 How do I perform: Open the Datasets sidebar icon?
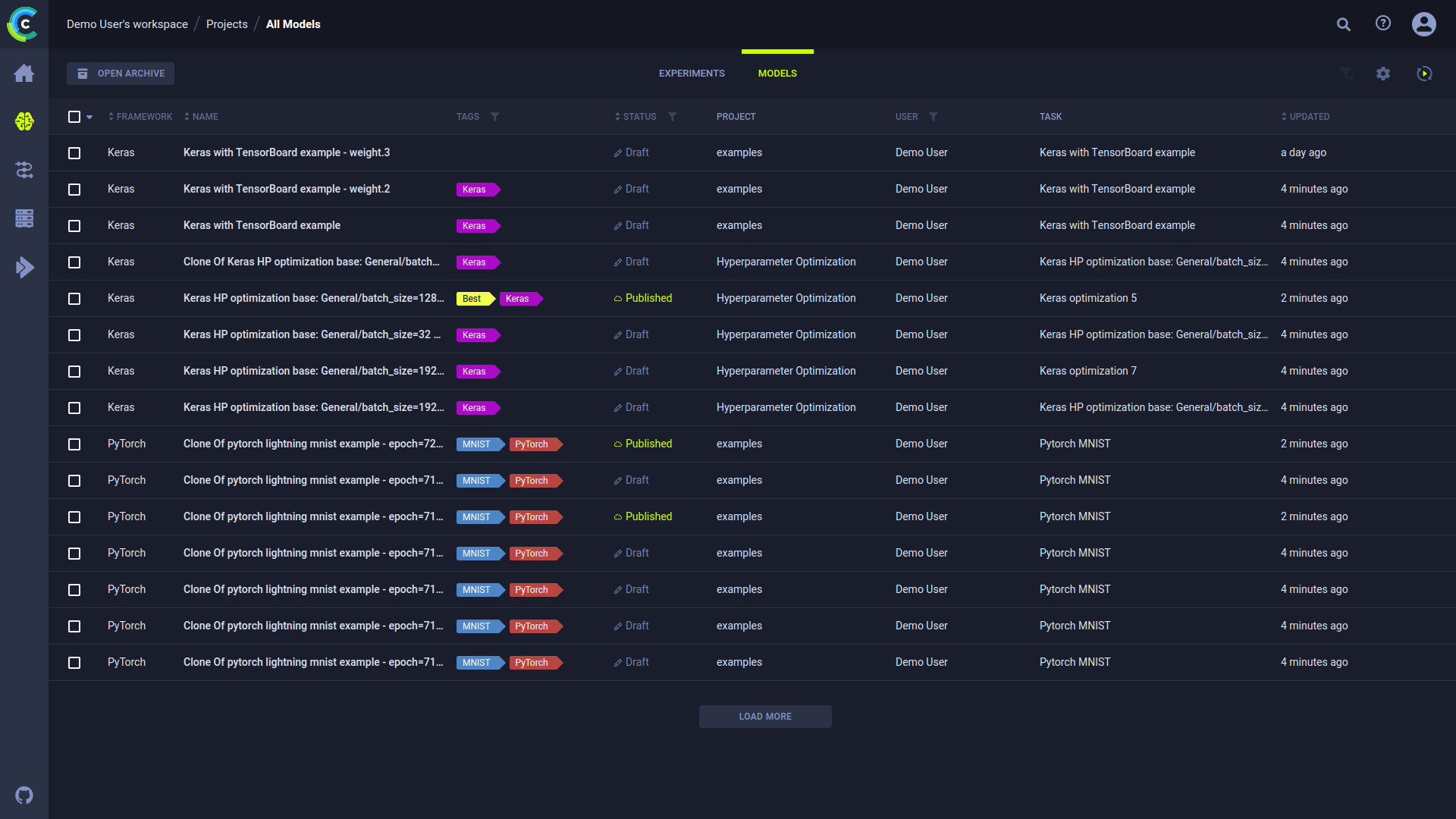pyautogui.click(x=24, y=218)
